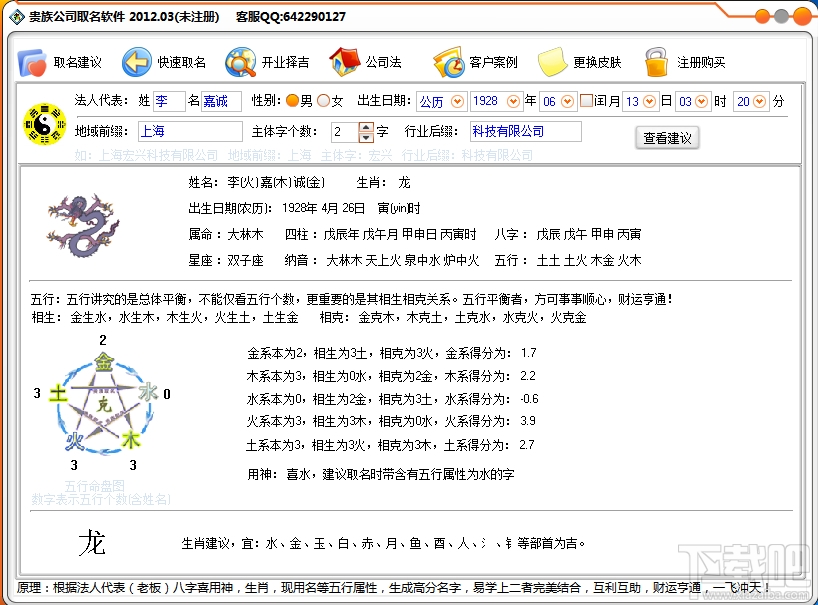Open the 公司法 menu tab
The width and height of the screenshot is (818, 605).
383,63
